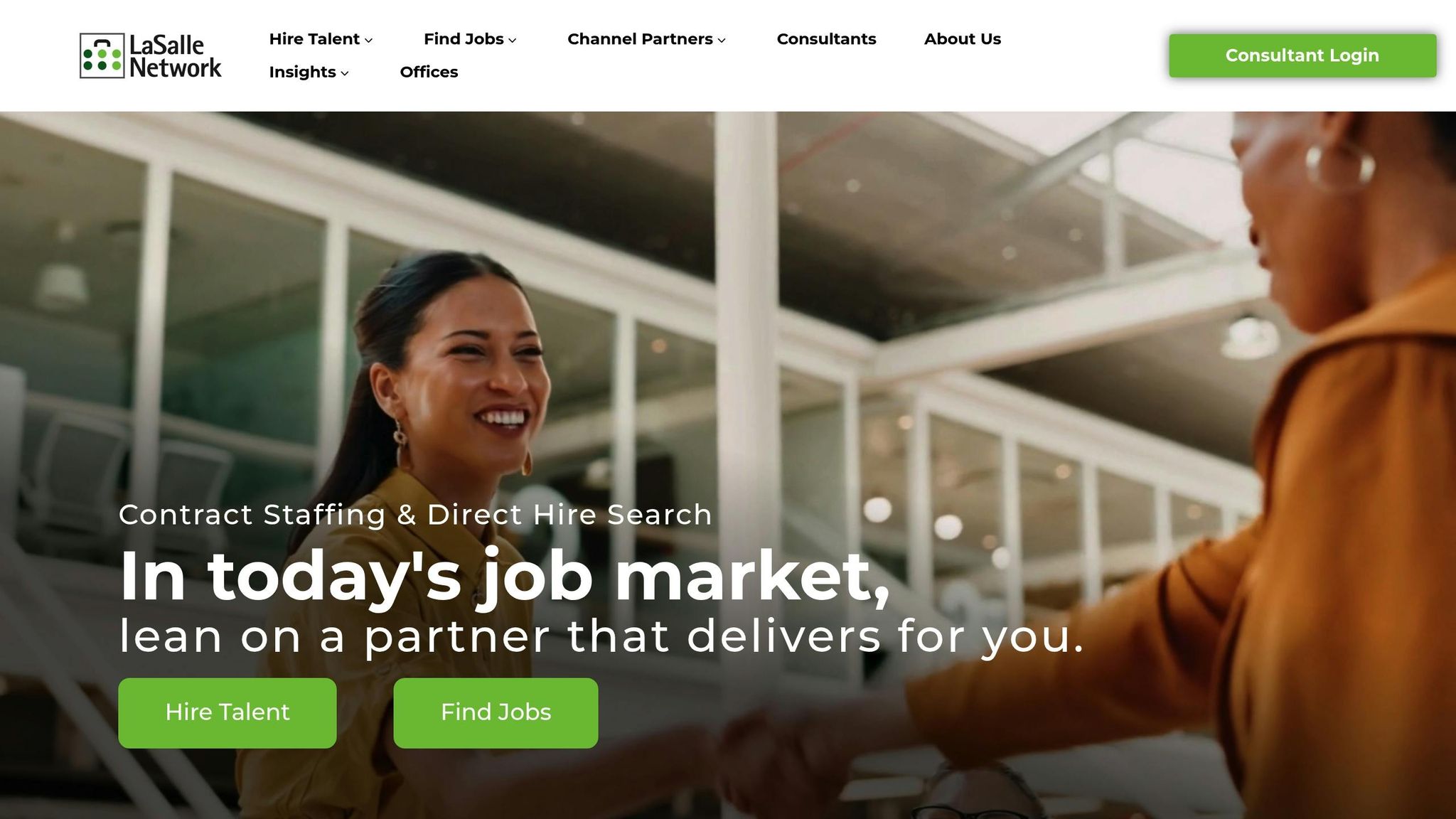The height and width of the screenshot is (819, 1456).
Task: Expand the chevron next to Hire Talent
Action: 368,41
